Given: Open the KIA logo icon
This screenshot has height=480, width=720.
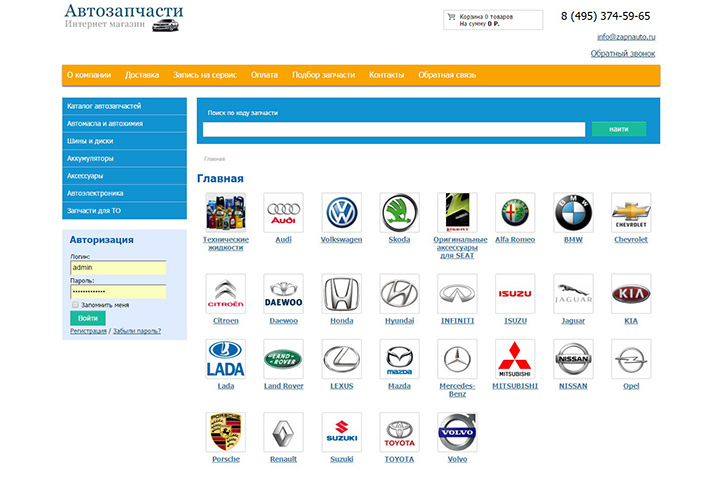Looking at the screenshot, I should tap(631, 294).
